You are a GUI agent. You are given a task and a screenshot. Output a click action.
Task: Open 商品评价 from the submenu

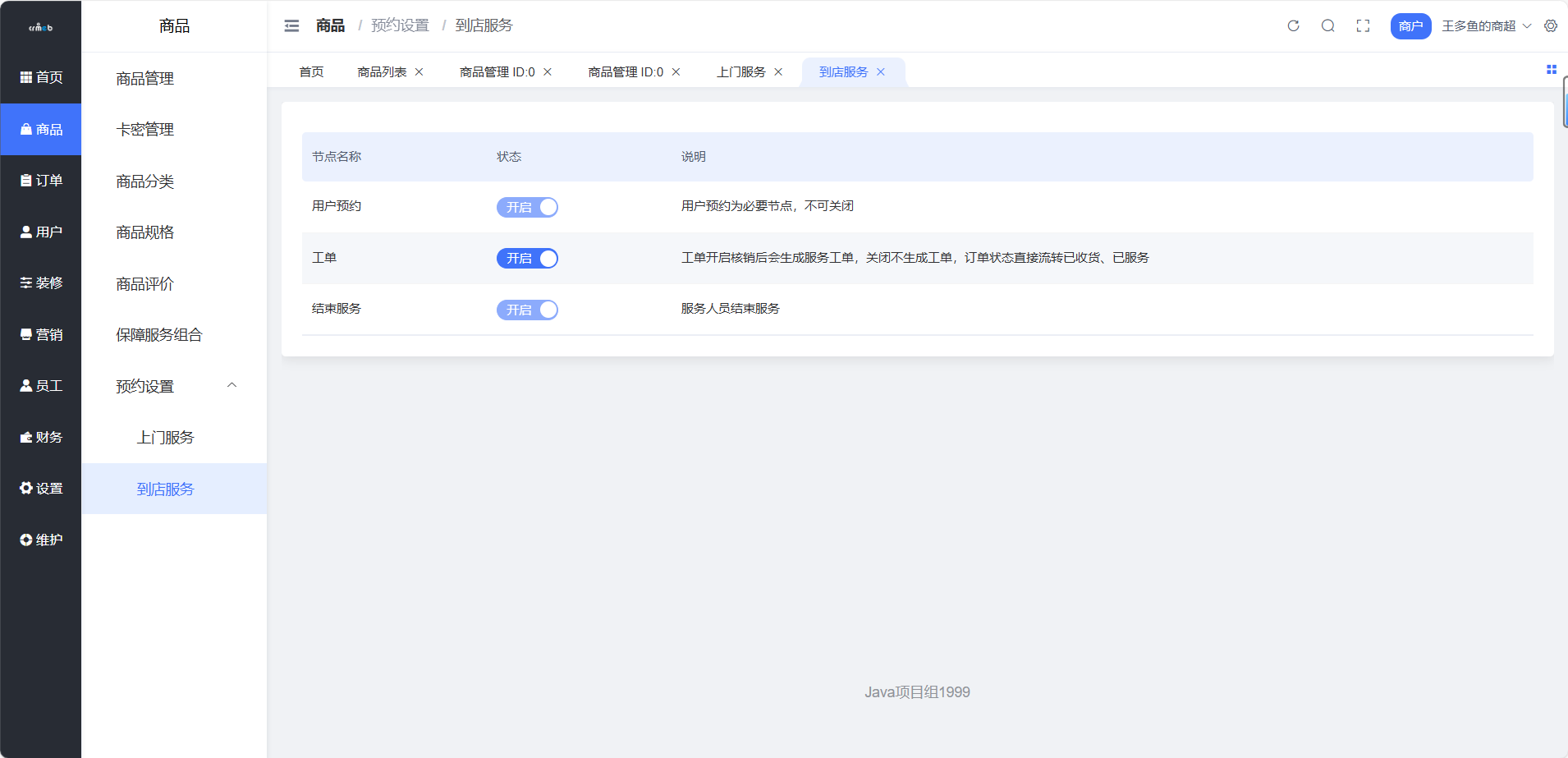pos(145,283)
